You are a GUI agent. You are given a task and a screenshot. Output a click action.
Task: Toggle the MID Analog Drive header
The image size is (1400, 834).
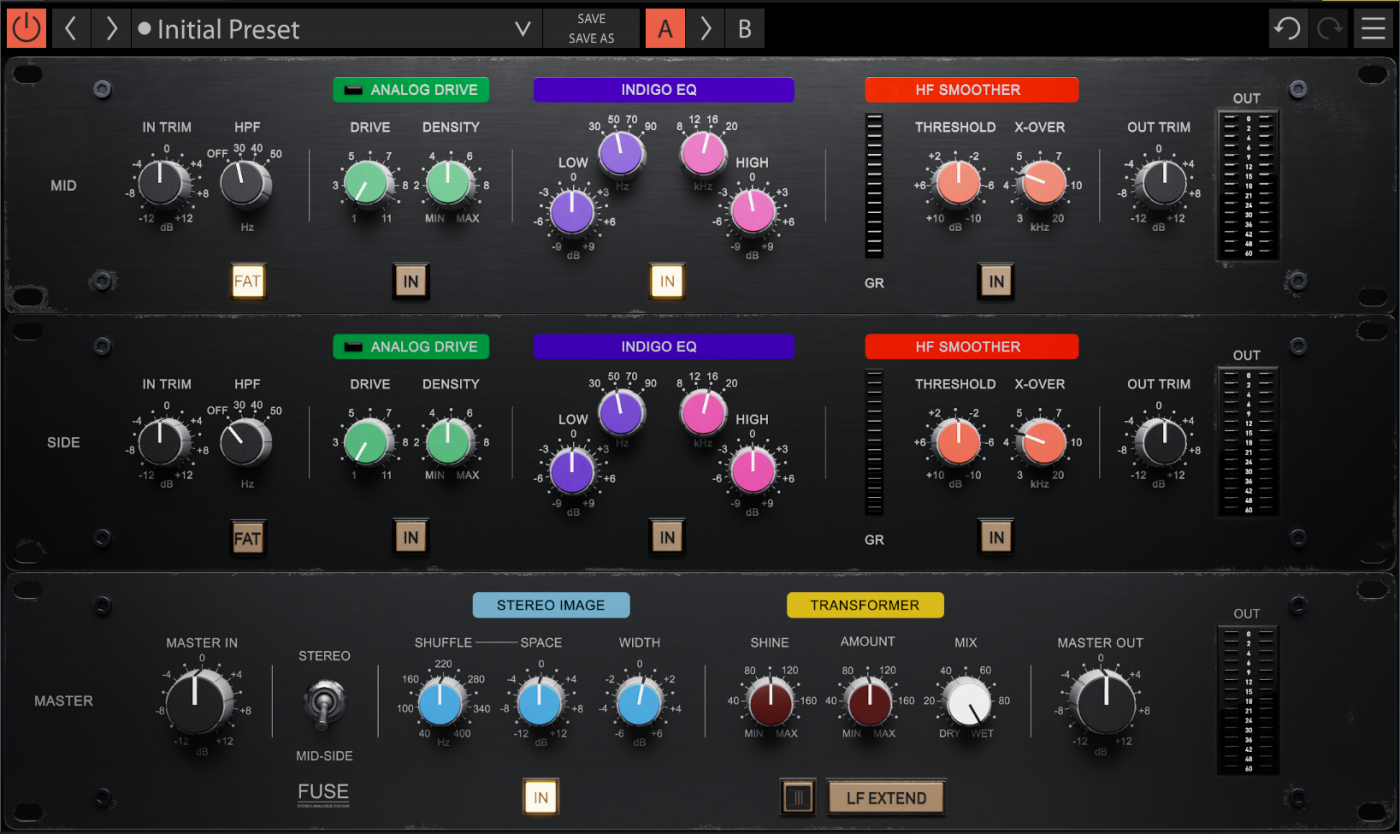coord(411,90)
